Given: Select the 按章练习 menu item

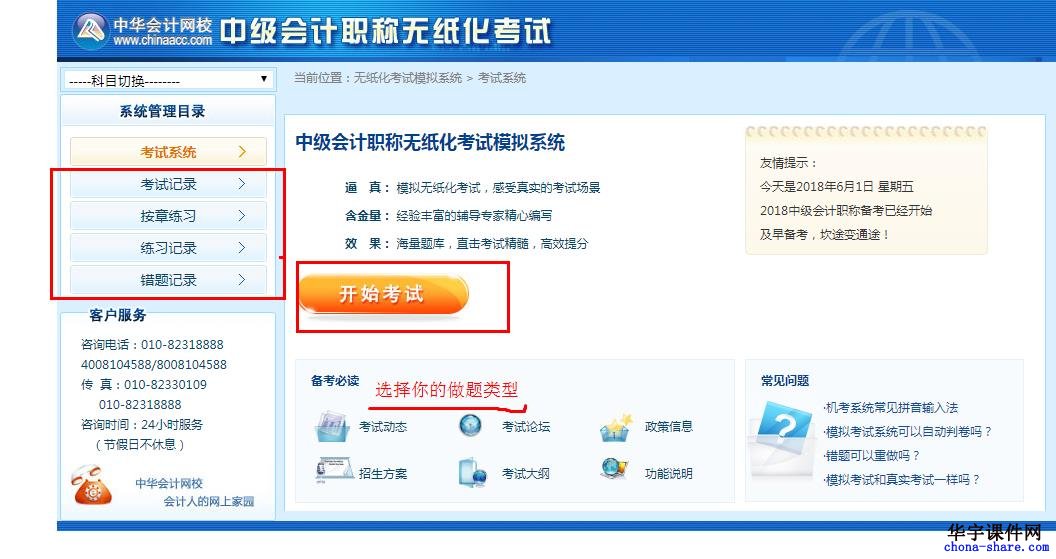Looking at the screenshot, I should [x=168, y=216].
